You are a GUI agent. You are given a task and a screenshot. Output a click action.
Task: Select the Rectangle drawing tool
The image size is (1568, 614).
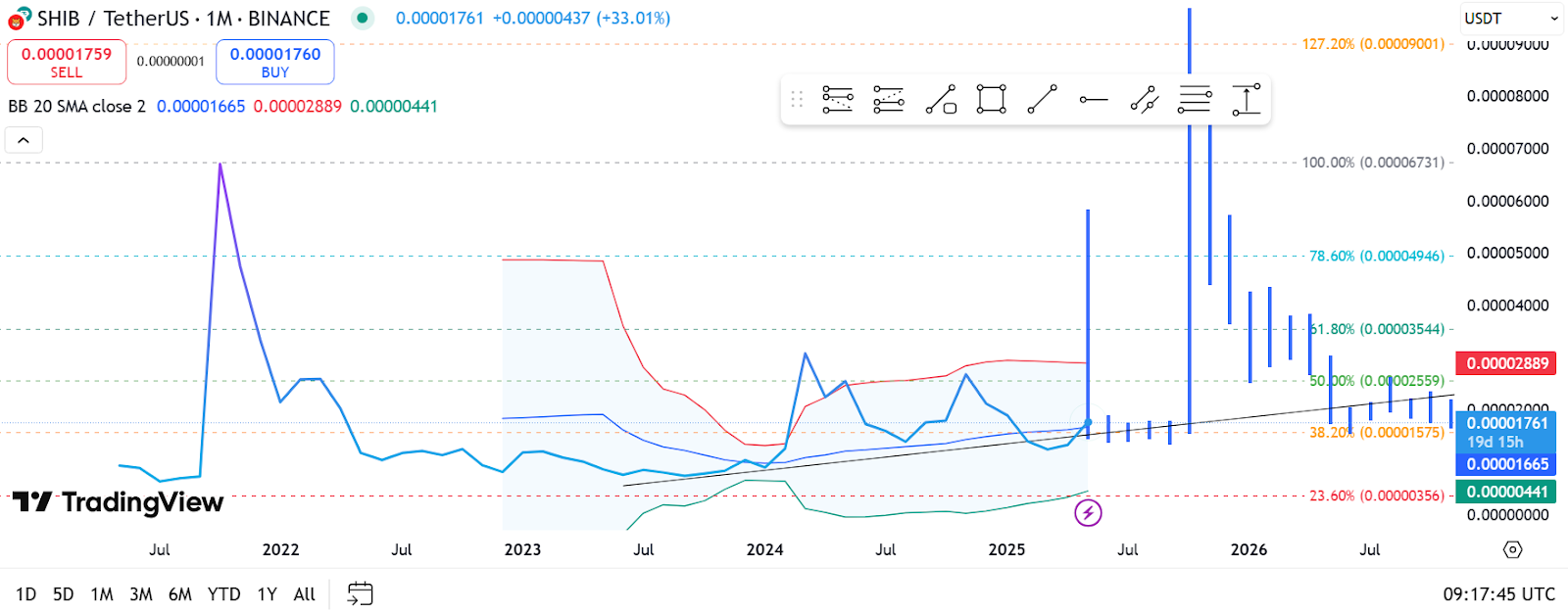991,100
